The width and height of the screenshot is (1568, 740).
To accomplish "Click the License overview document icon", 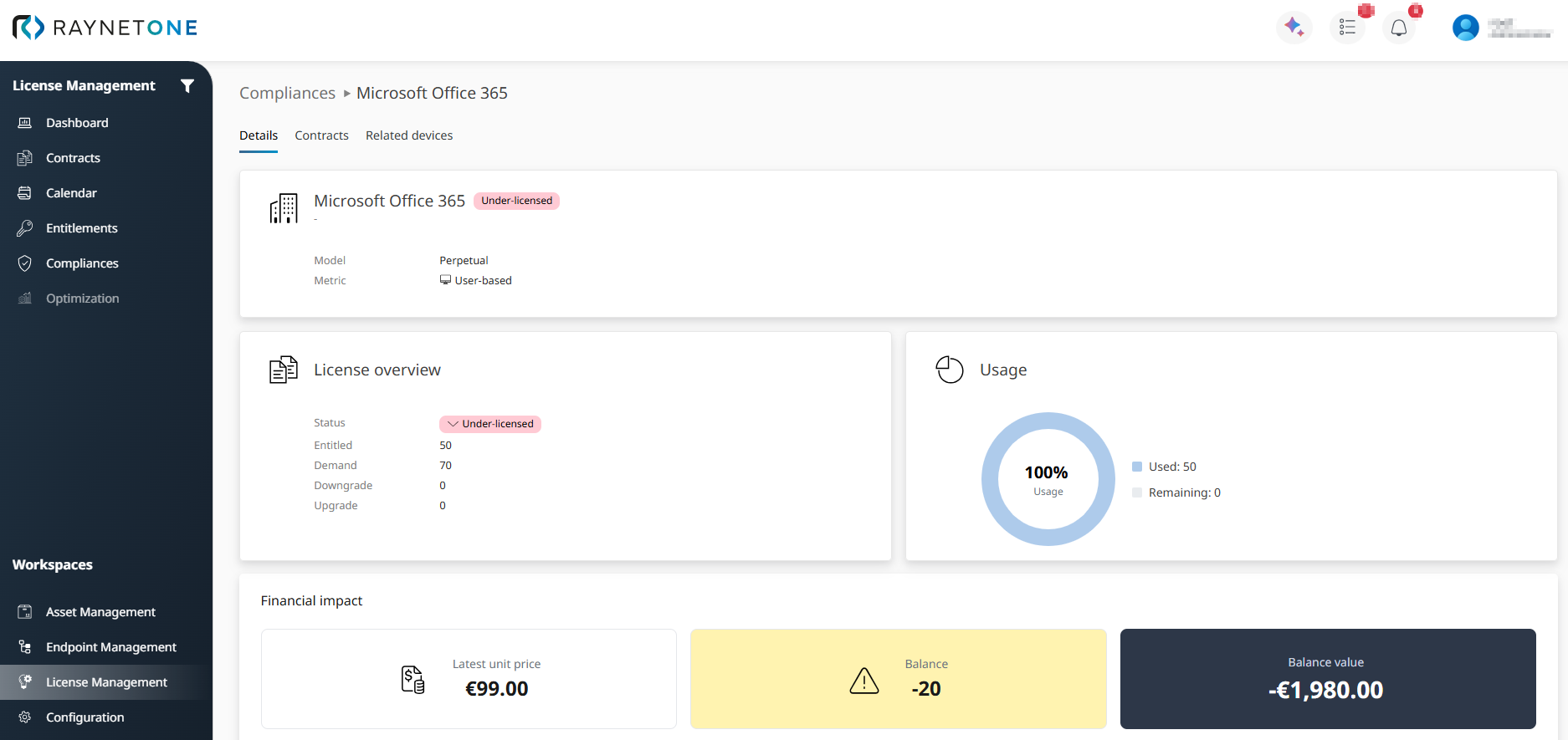I will pyautogui.click(x=284, y=370).
